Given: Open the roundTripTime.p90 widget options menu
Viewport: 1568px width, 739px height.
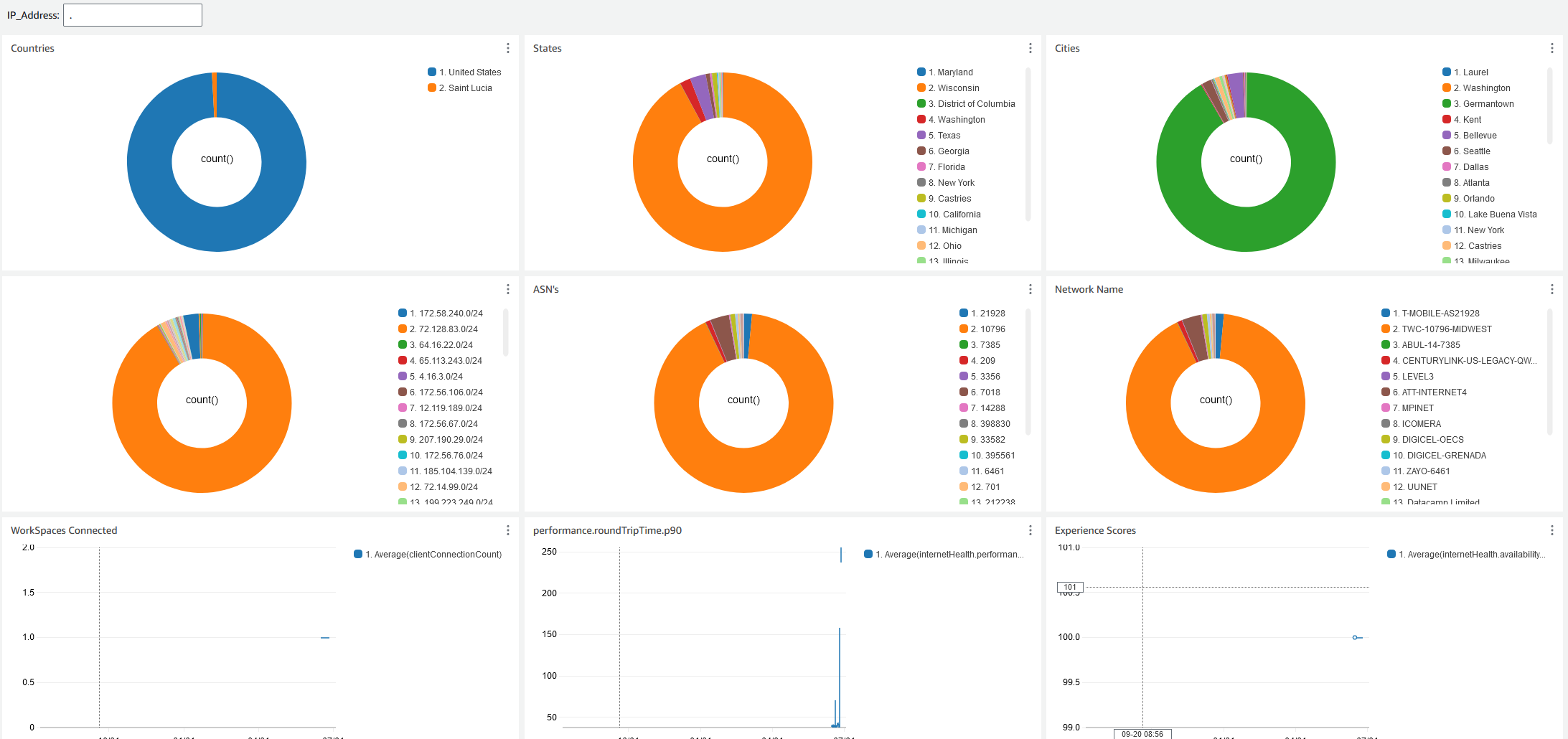Looking at the screenshot, I should (1031, 530).
